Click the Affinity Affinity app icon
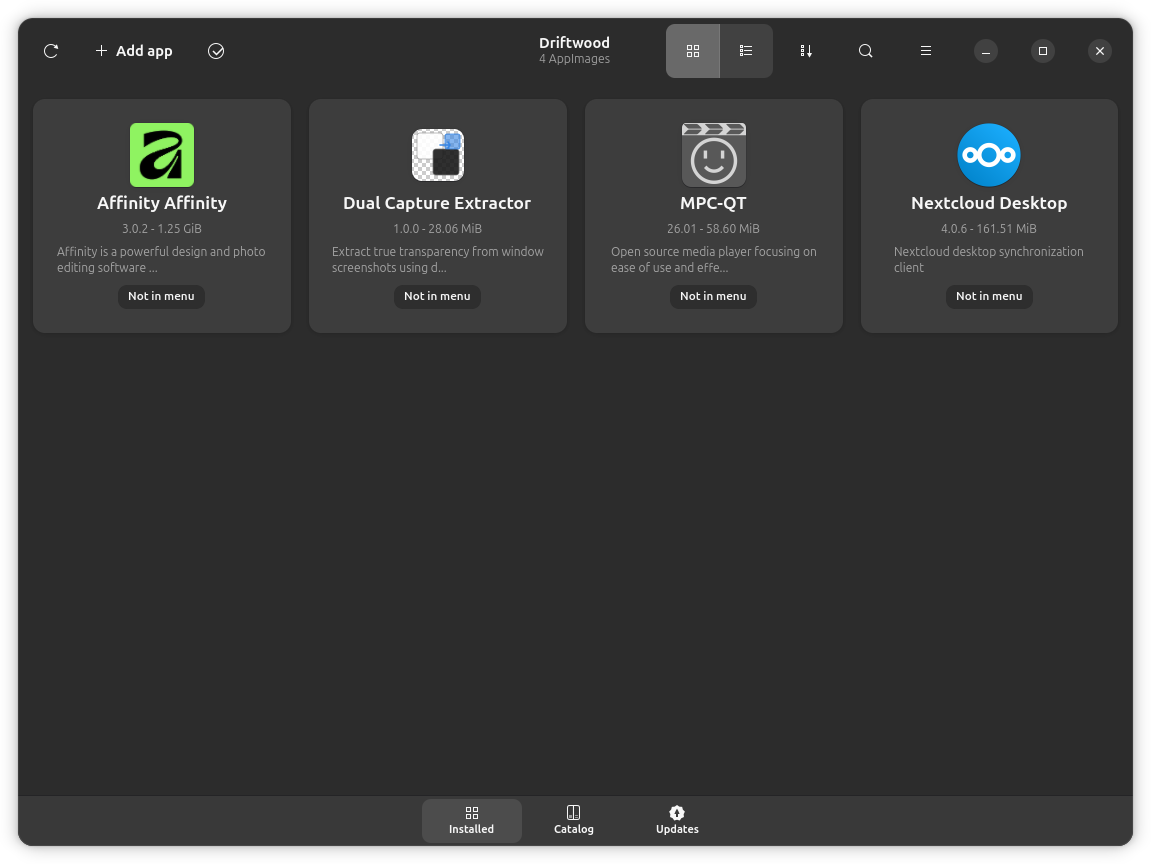Screen dimensions: 1151x864 pos(161,155)
